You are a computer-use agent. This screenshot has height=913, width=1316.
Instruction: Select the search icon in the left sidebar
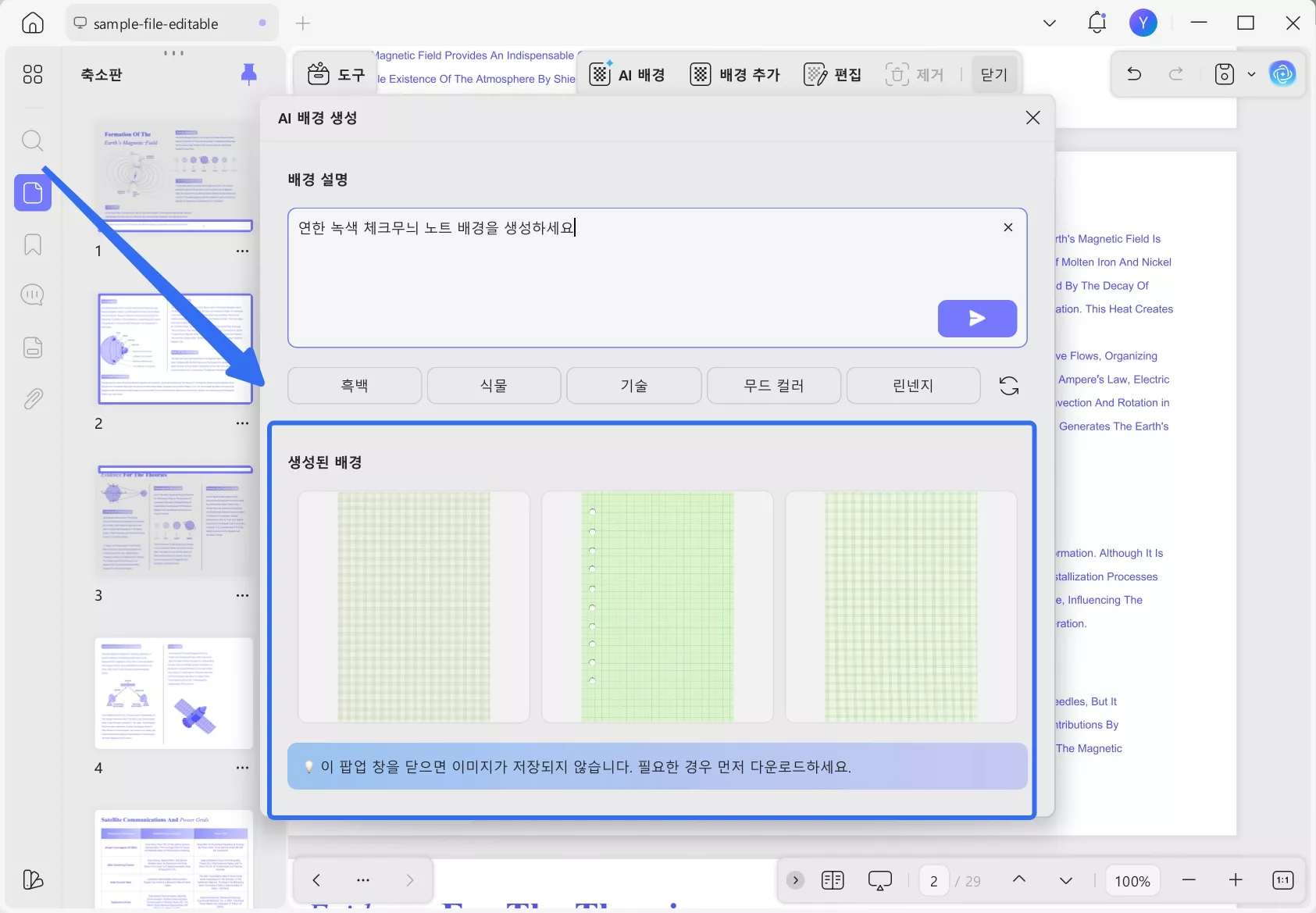[32, 141]
